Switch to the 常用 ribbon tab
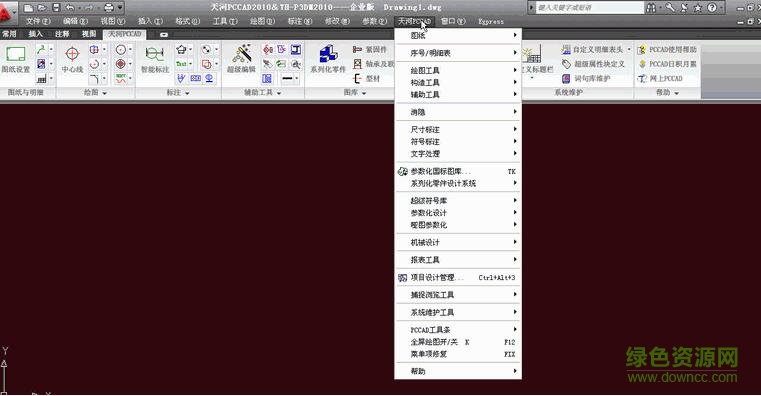 coord(9,34)
